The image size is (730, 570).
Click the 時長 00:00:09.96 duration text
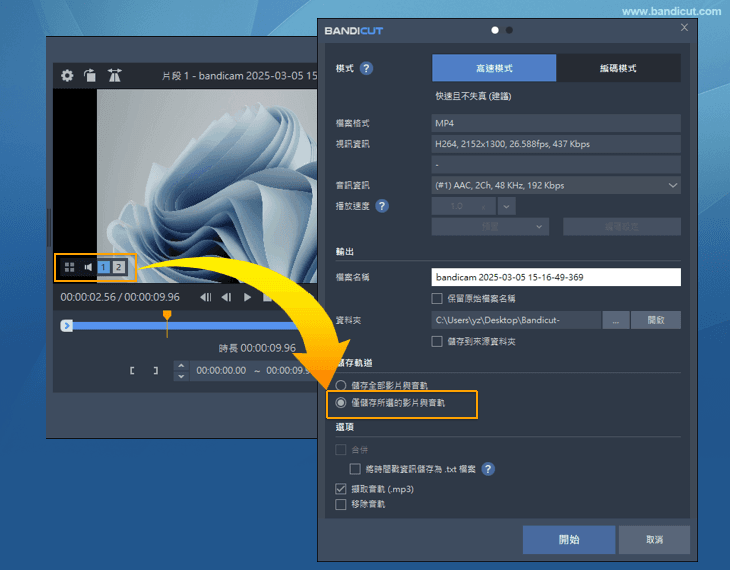(257, 348)
